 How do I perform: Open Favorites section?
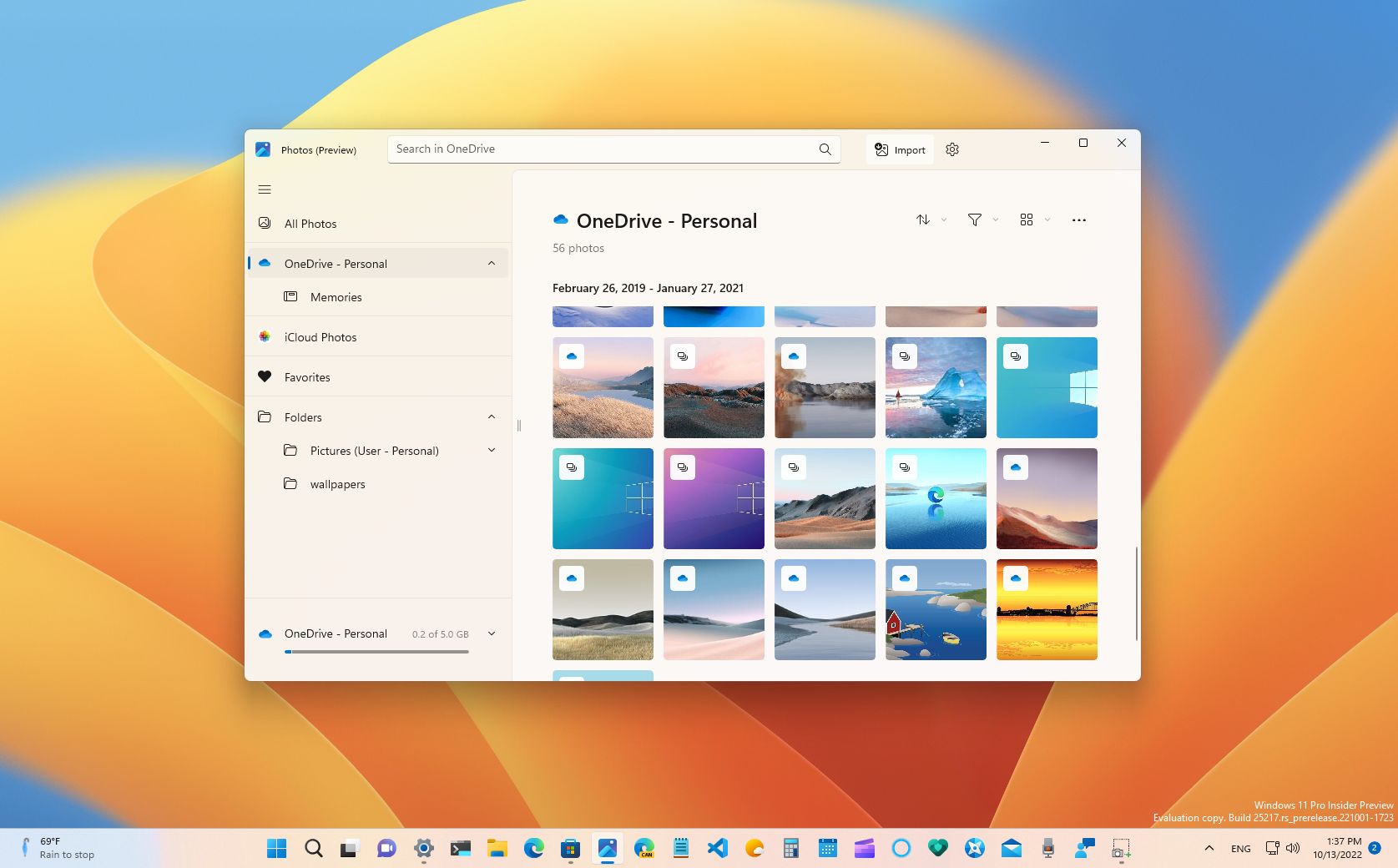tap(378, 377)
